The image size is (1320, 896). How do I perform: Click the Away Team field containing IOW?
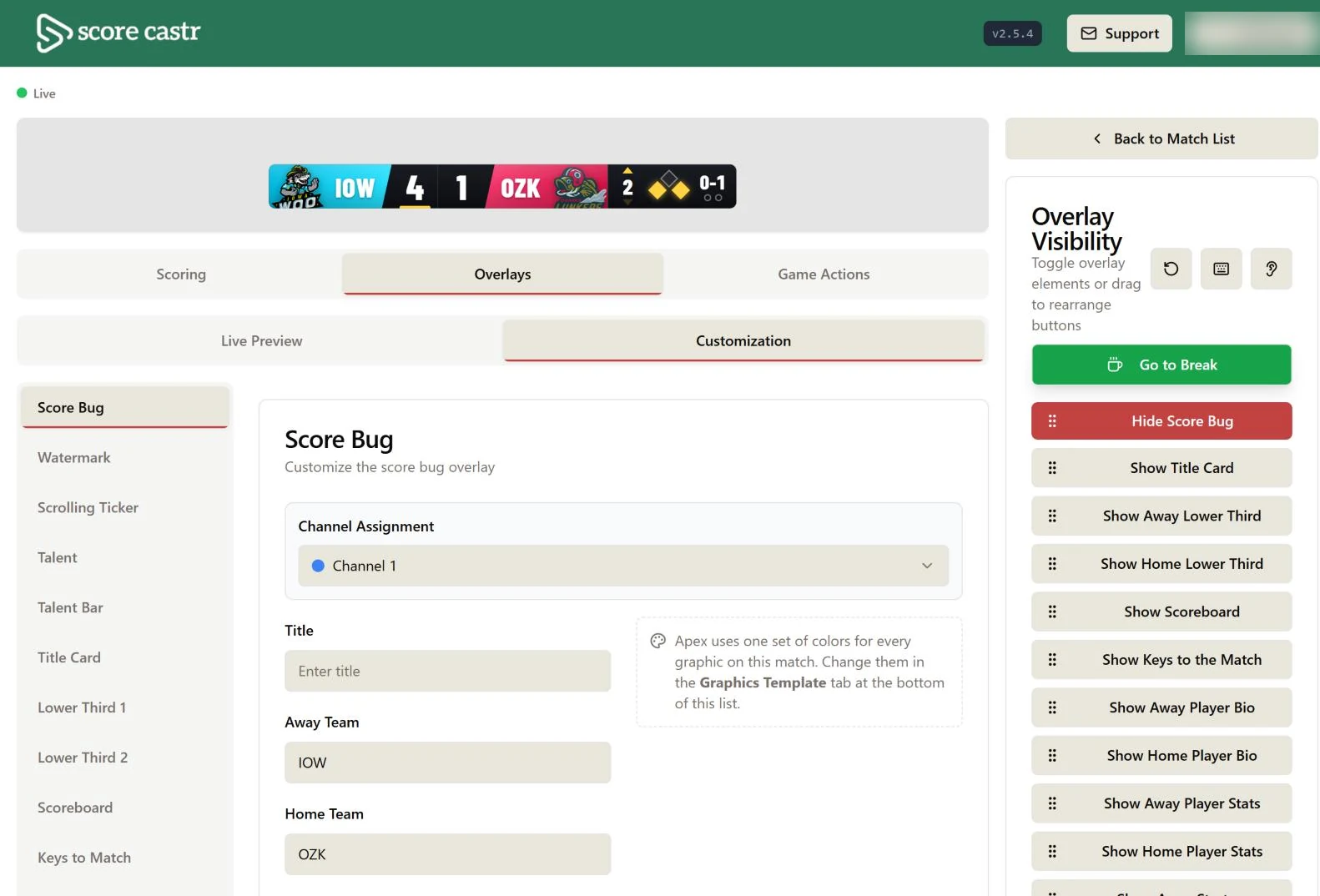point(447,763)
